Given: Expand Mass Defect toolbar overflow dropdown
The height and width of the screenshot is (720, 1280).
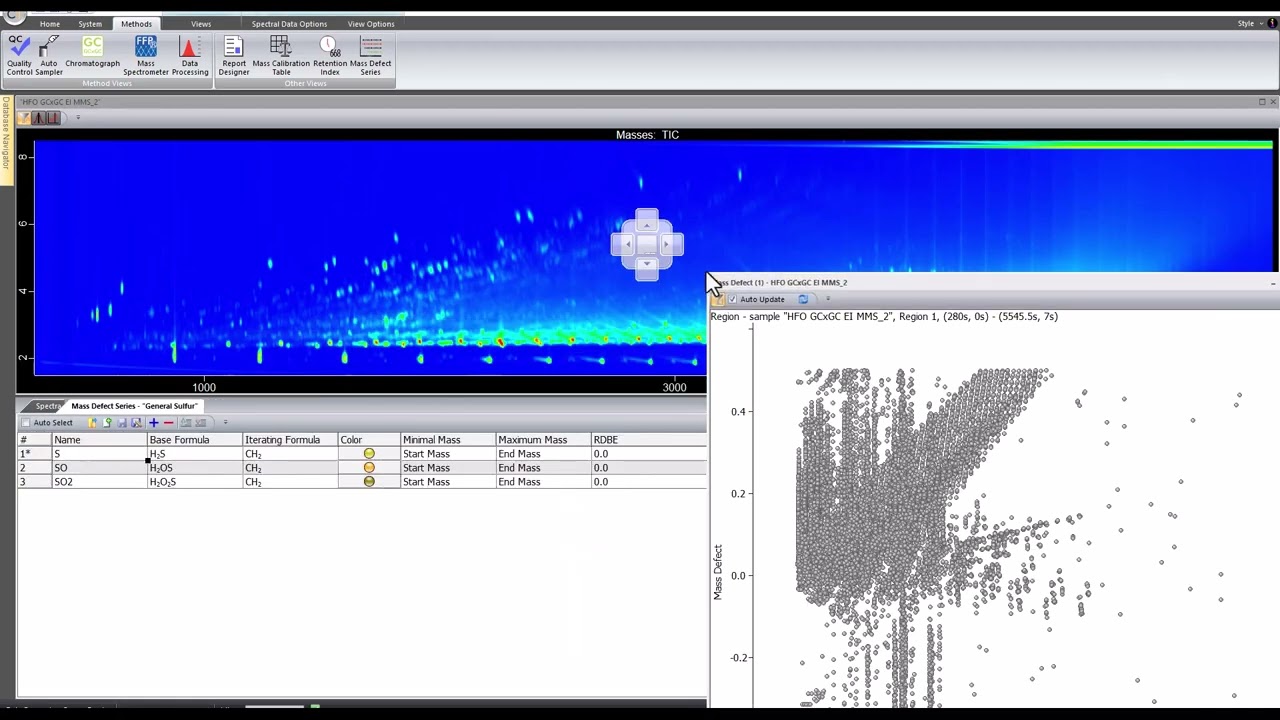Looking at the screenshot, I should coord(827,299).
